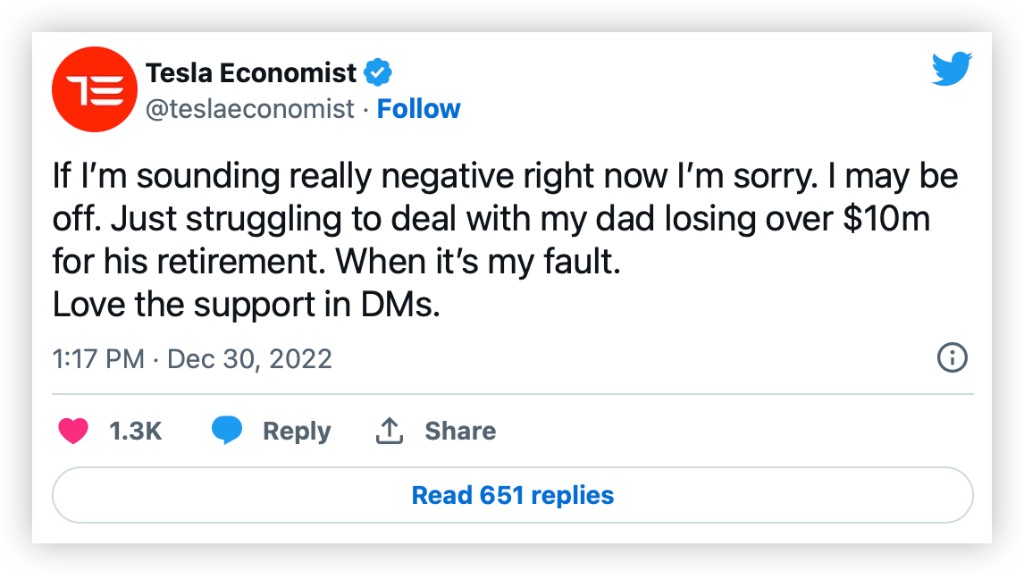Click the blue reply speech bubble icon
Screen dimensions: 1024x575
tap(227, 431)
